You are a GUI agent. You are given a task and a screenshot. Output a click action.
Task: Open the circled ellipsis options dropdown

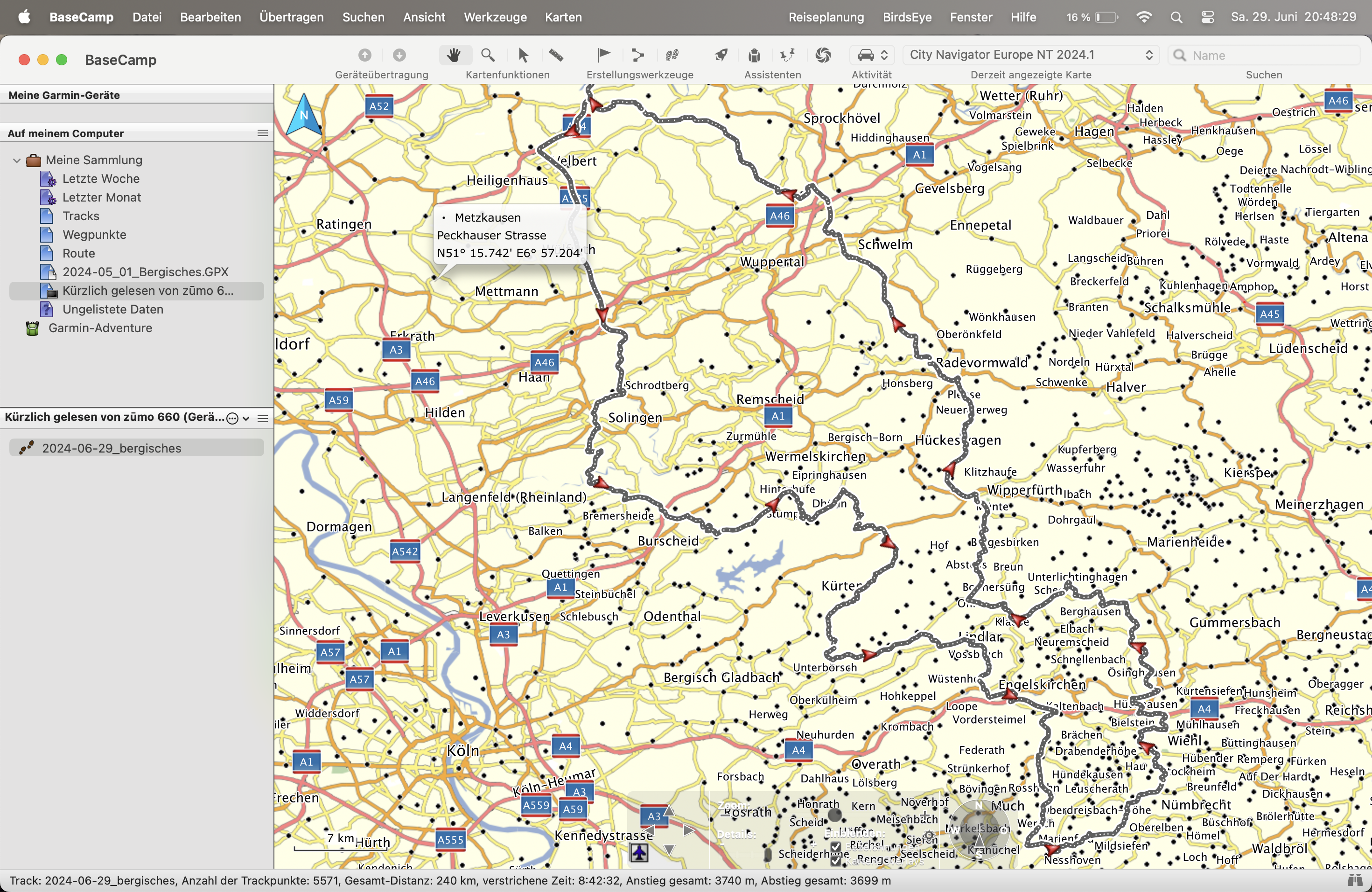[x=238, y=418]
